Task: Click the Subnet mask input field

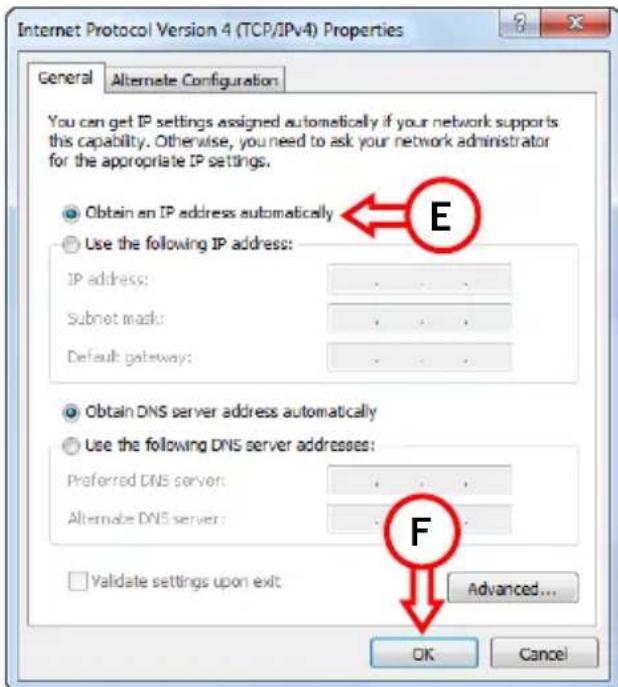Action: click(419, 318)
